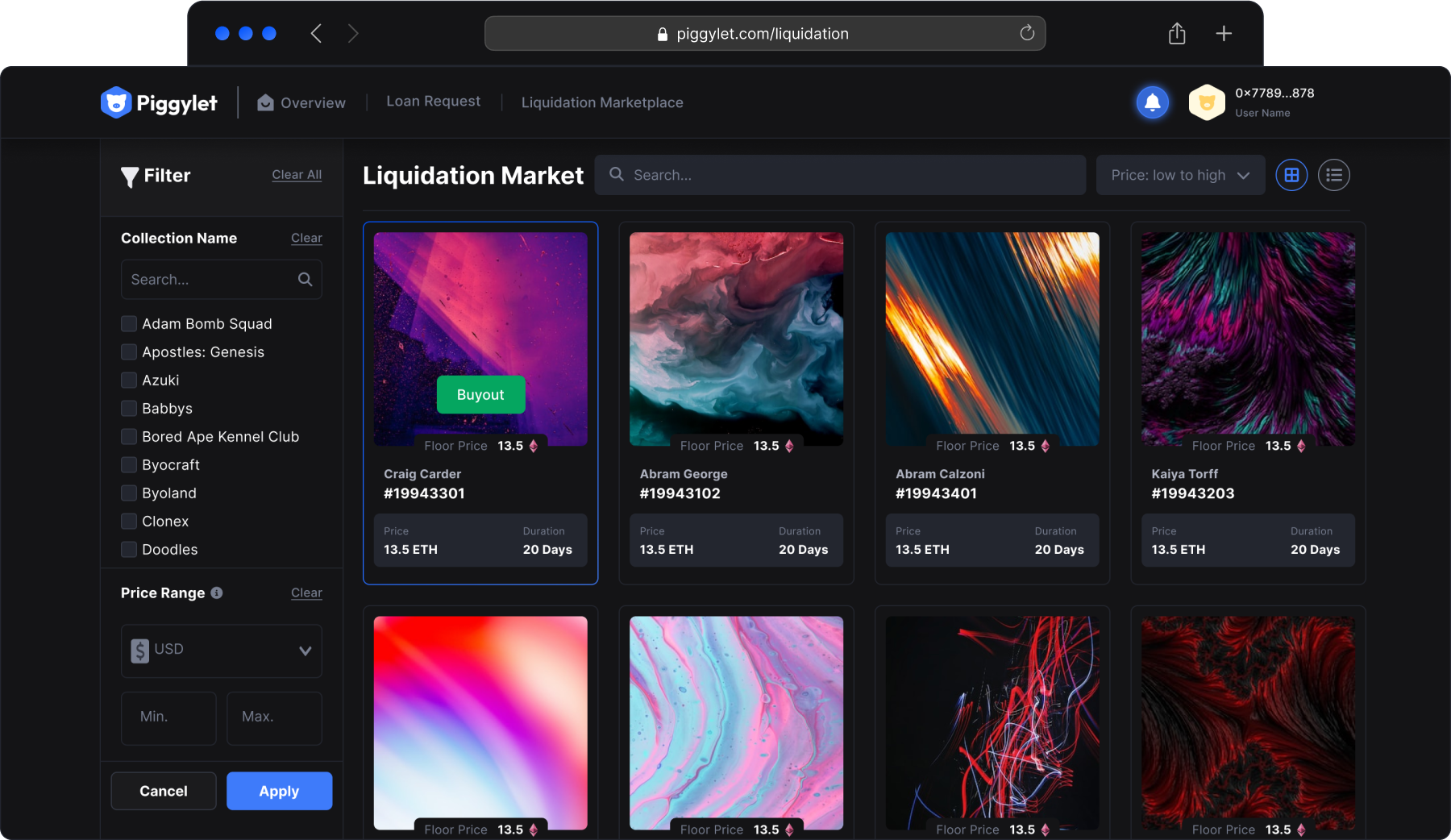Click Price Range info icon
1451x840 pixels.
217,593
